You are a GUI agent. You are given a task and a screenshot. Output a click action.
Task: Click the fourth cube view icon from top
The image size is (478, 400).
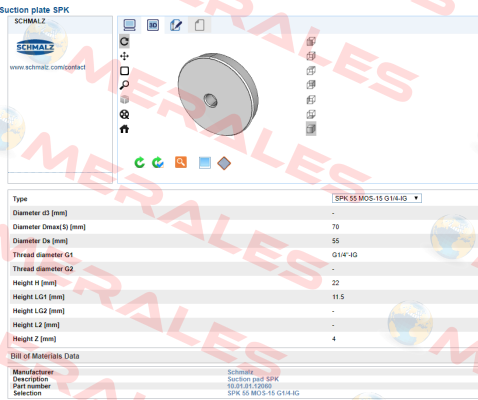click(311, 85)
